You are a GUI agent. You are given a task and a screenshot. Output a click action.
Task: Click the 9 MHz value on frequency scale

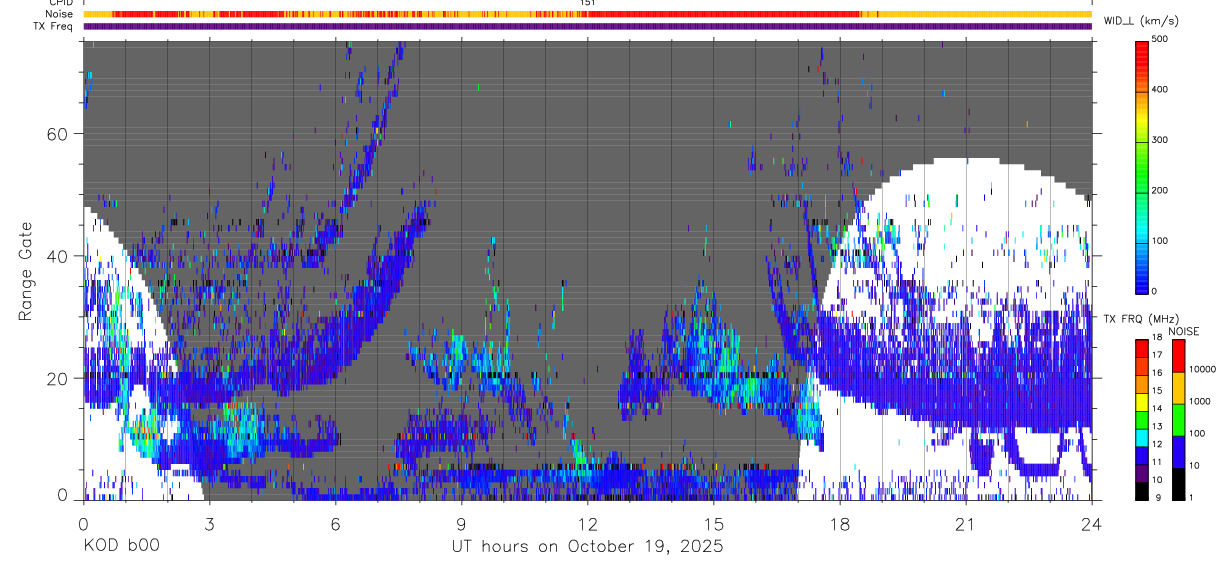[1159, 496]
